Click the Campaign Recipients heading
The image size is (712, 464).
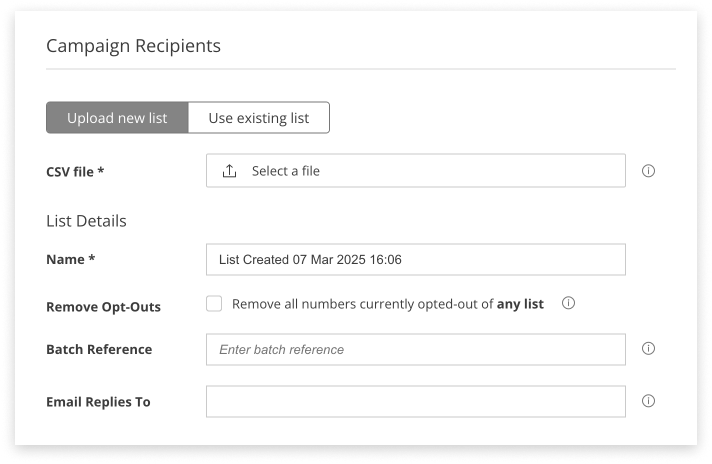133,46
